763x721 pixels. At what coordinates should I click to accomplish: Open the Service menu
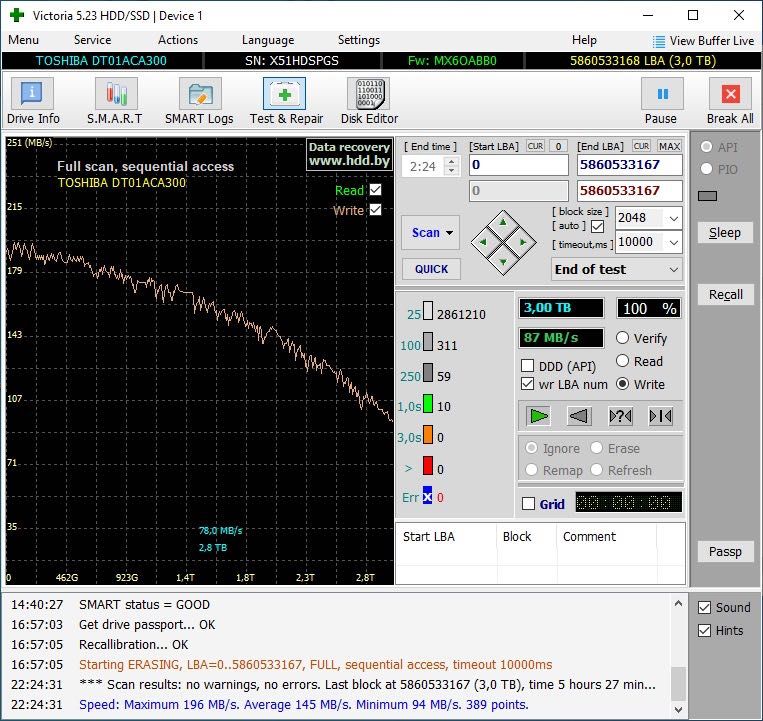coord(92,40)
